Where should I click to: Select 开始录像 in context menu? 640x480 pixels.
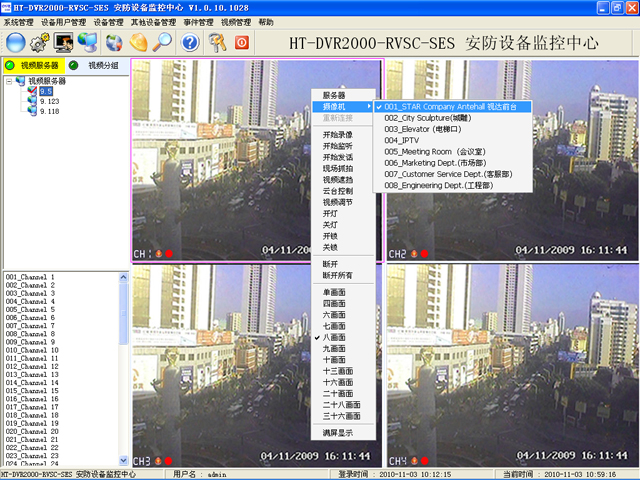(343, 135)
